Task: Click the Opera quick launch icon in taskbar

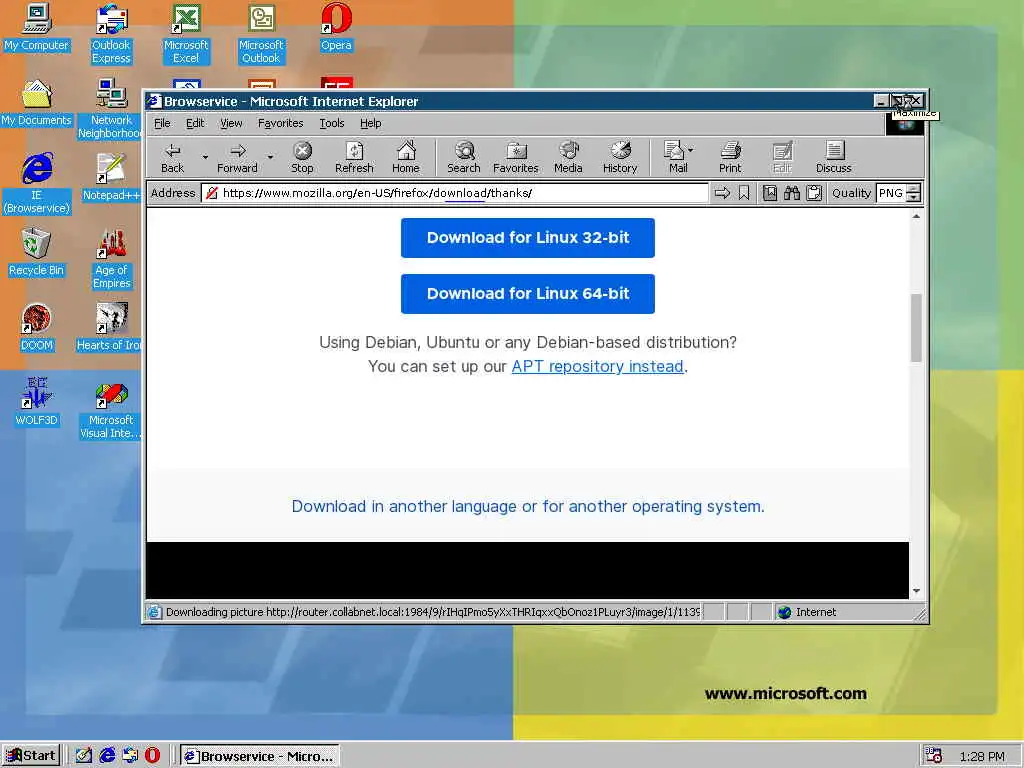Action: pos(152,756)
